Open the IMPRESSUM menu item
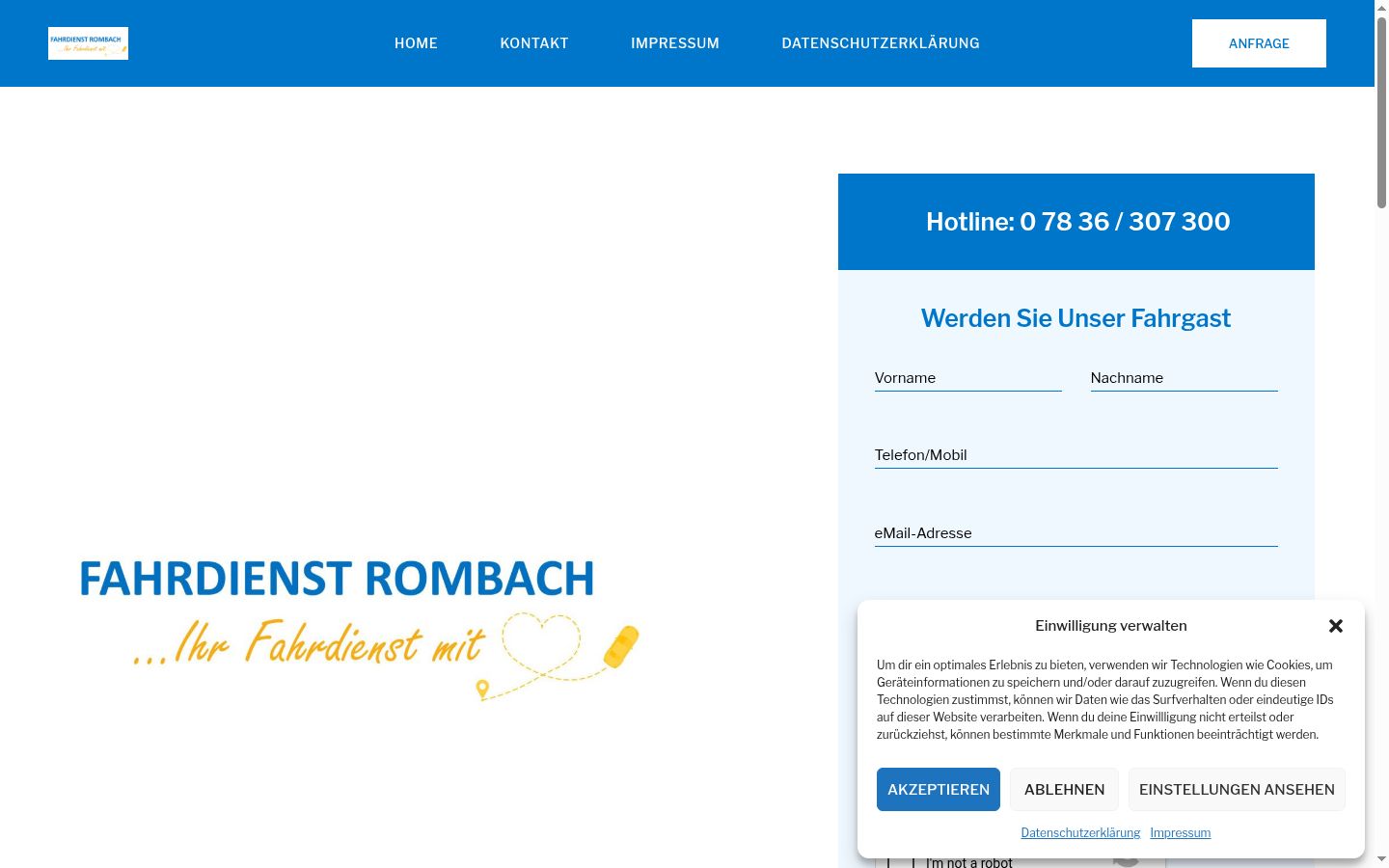The width and height of the screenshot is (1389, 868). pos(675,43)
